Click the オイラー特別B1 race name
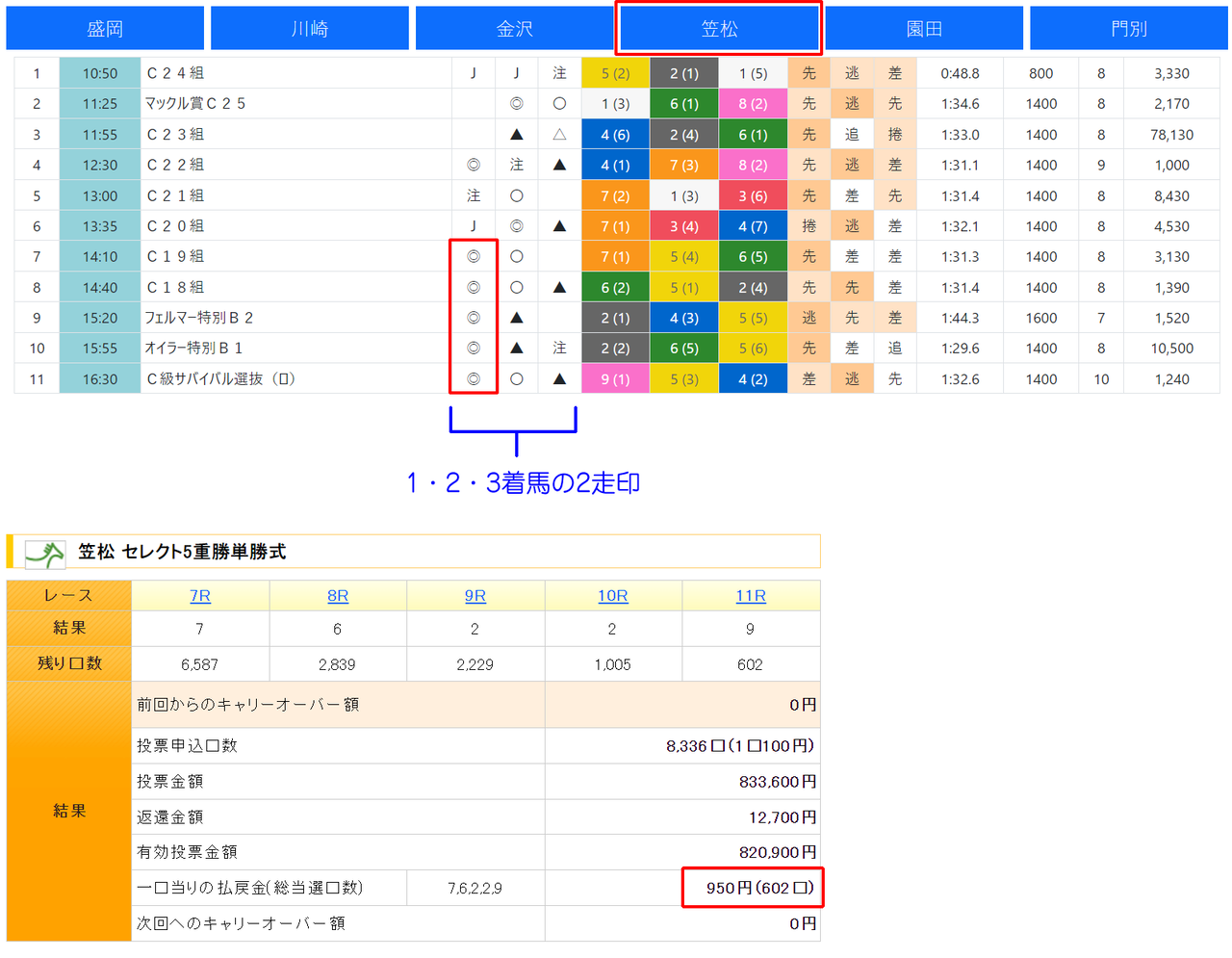This screenshot has width=1232, height=958. point(193,348)
